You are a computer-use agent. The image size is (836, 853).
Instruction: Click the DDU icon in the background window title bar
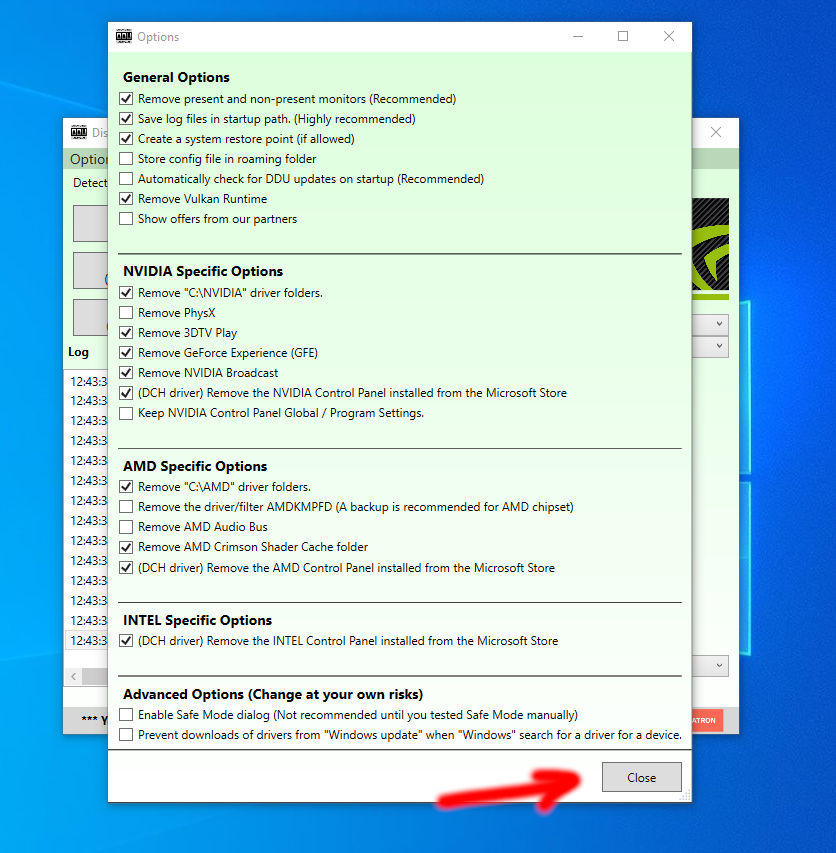[x=79, y=132]
